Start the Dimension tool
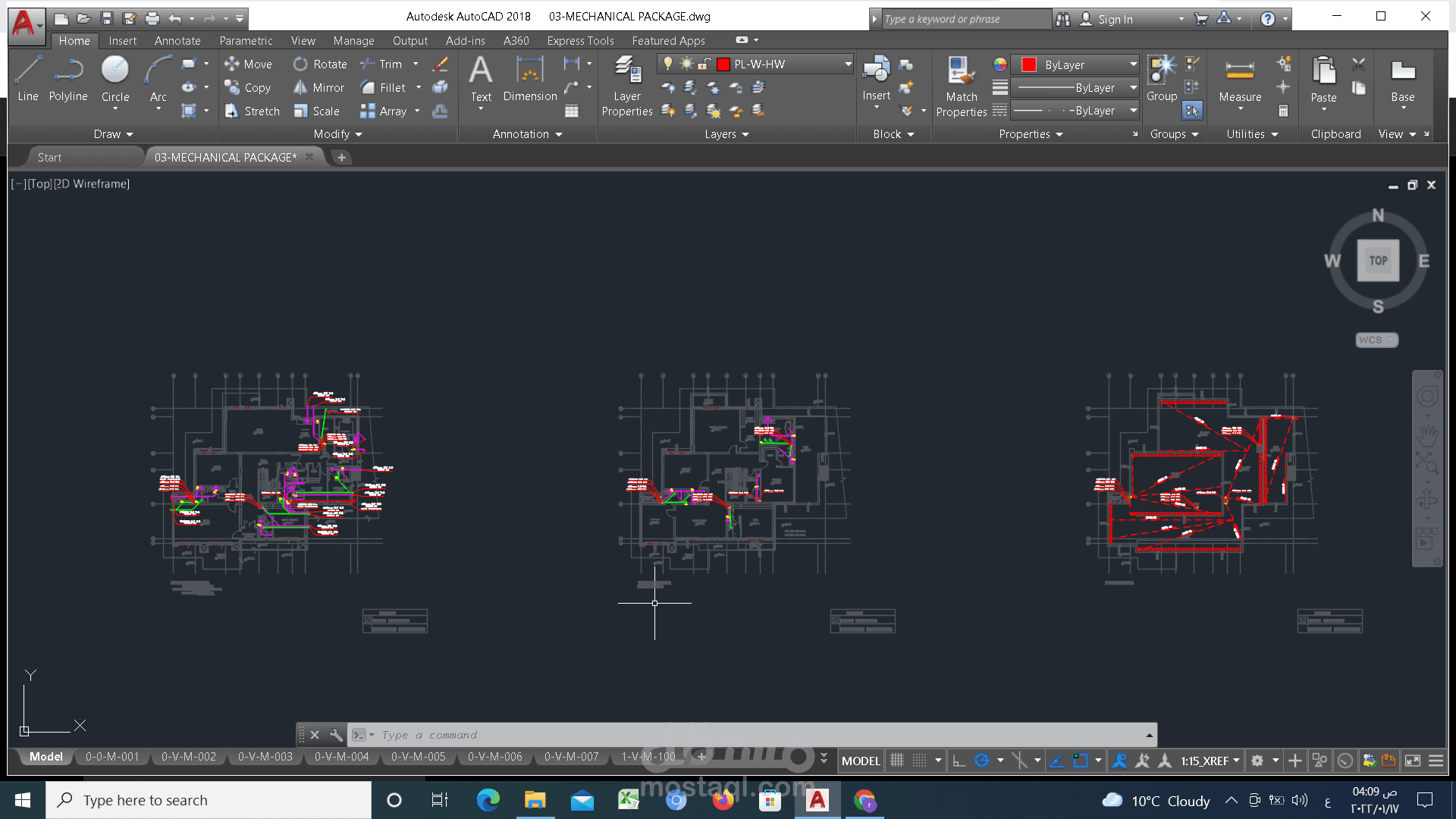This screenshot has width=1456, height=819. pos(530,78)
